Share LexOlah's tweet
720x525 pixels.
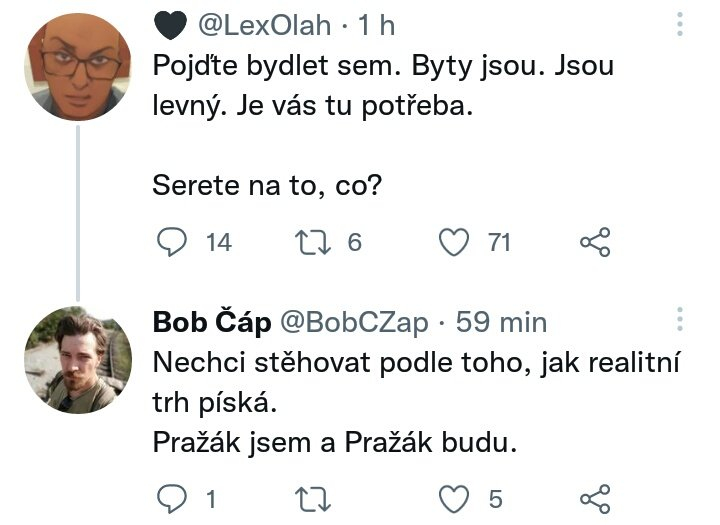coord(595,242)
